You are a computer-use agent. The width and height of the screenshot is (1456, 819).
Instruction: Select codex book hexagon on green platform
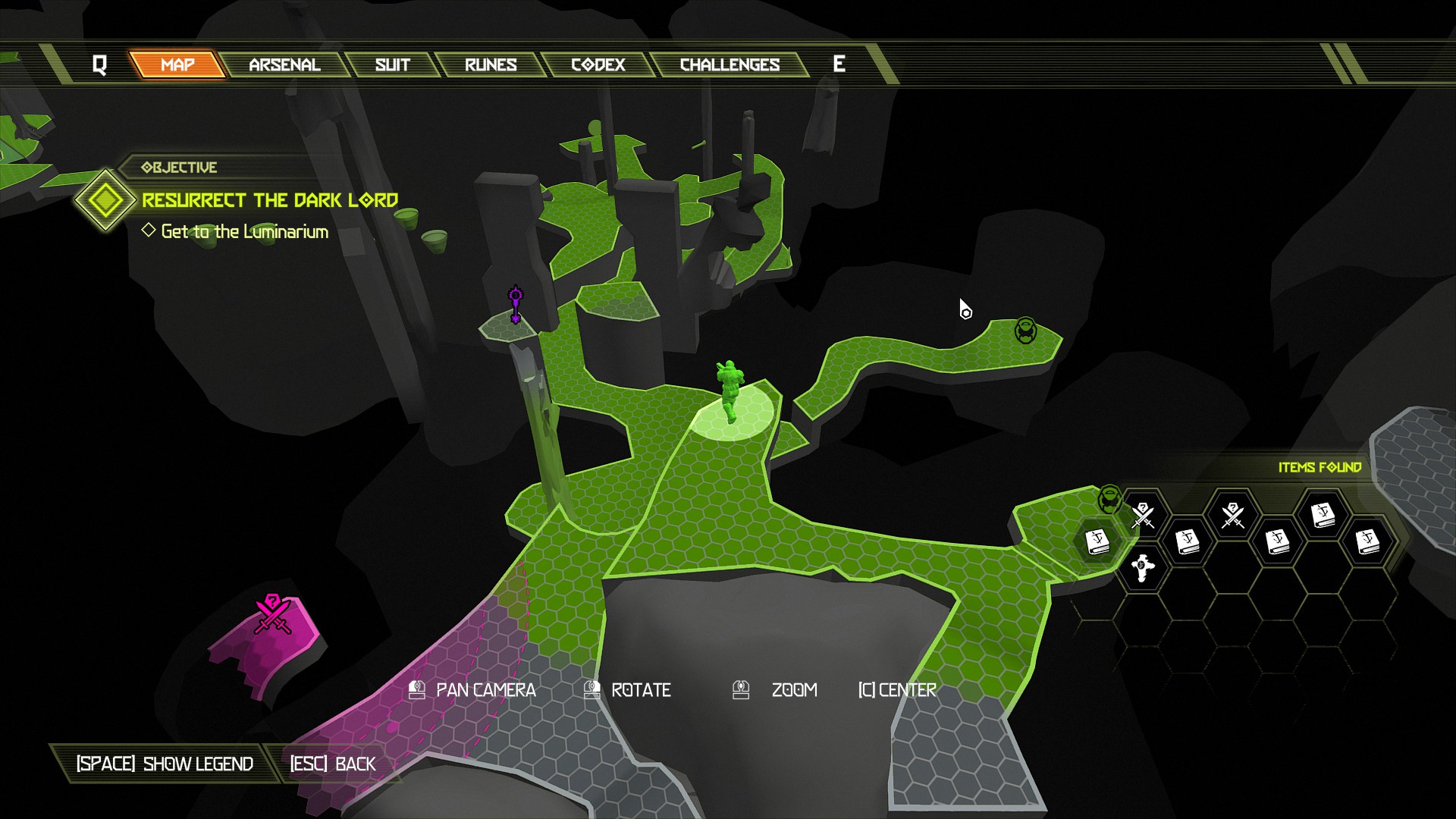click(x=1097, y=541)
